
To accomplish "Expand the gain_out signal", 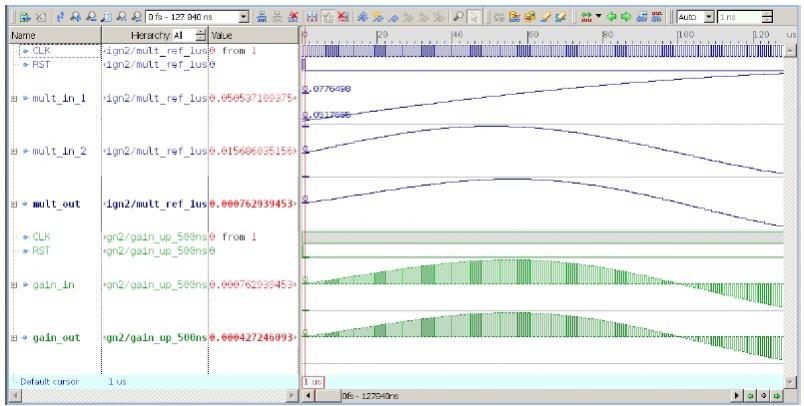I will click(x=14, y=338).
